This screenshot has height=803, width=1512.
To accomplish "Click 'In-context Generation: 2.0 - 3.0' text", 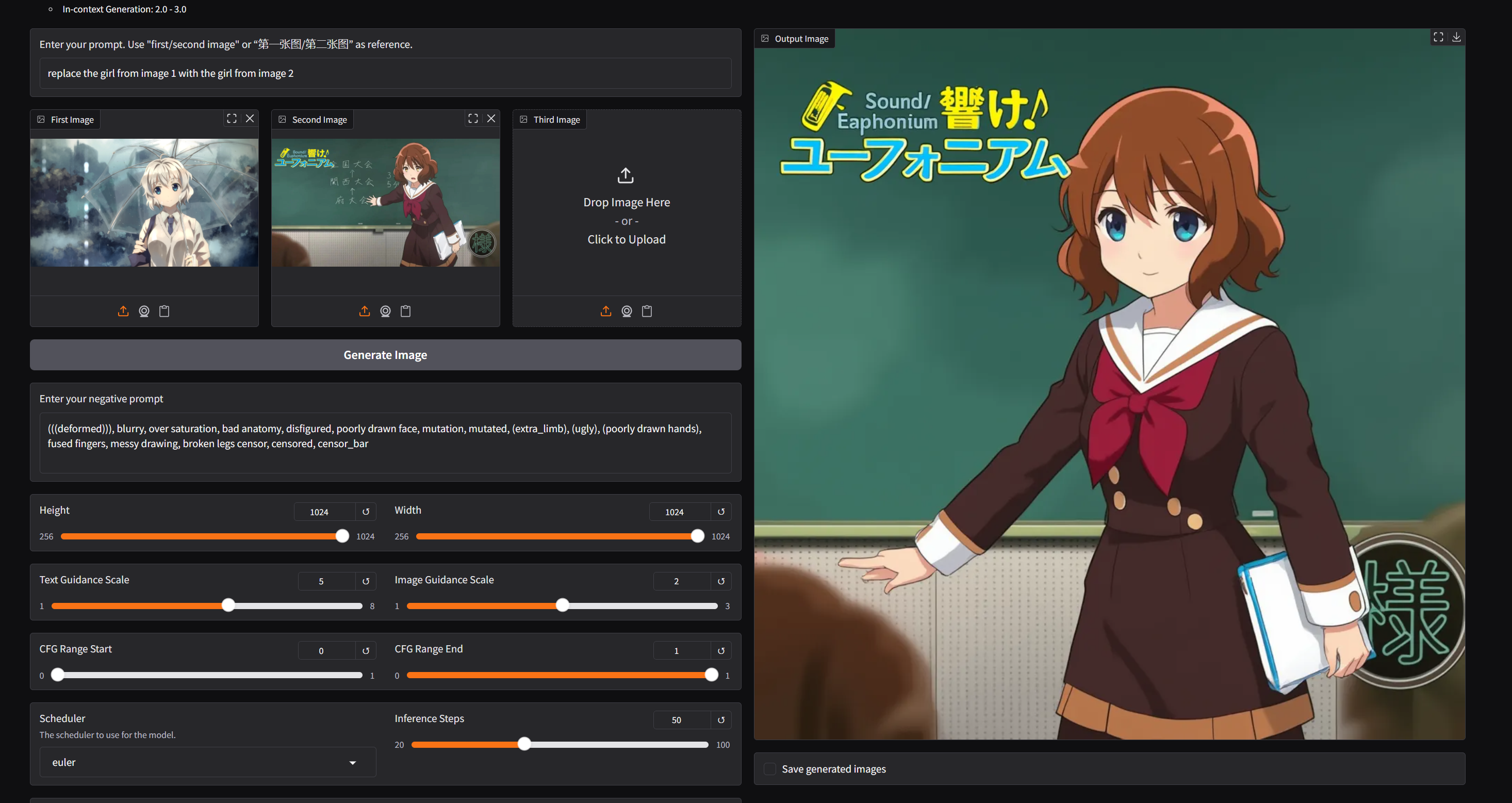I will pos(124,9).
